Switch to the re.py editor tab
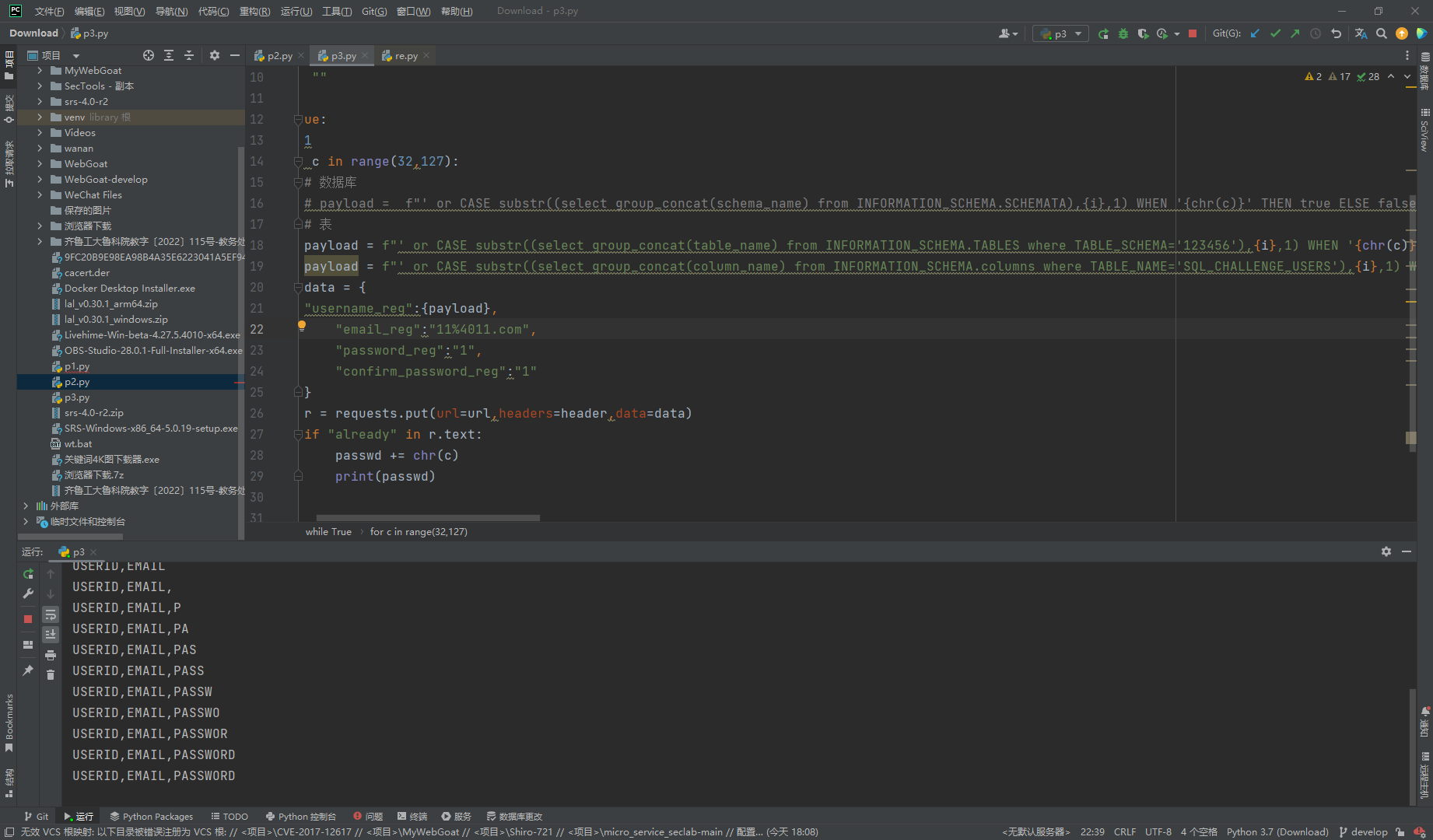Screen dimensions: 1433x840 pos(406,56)
